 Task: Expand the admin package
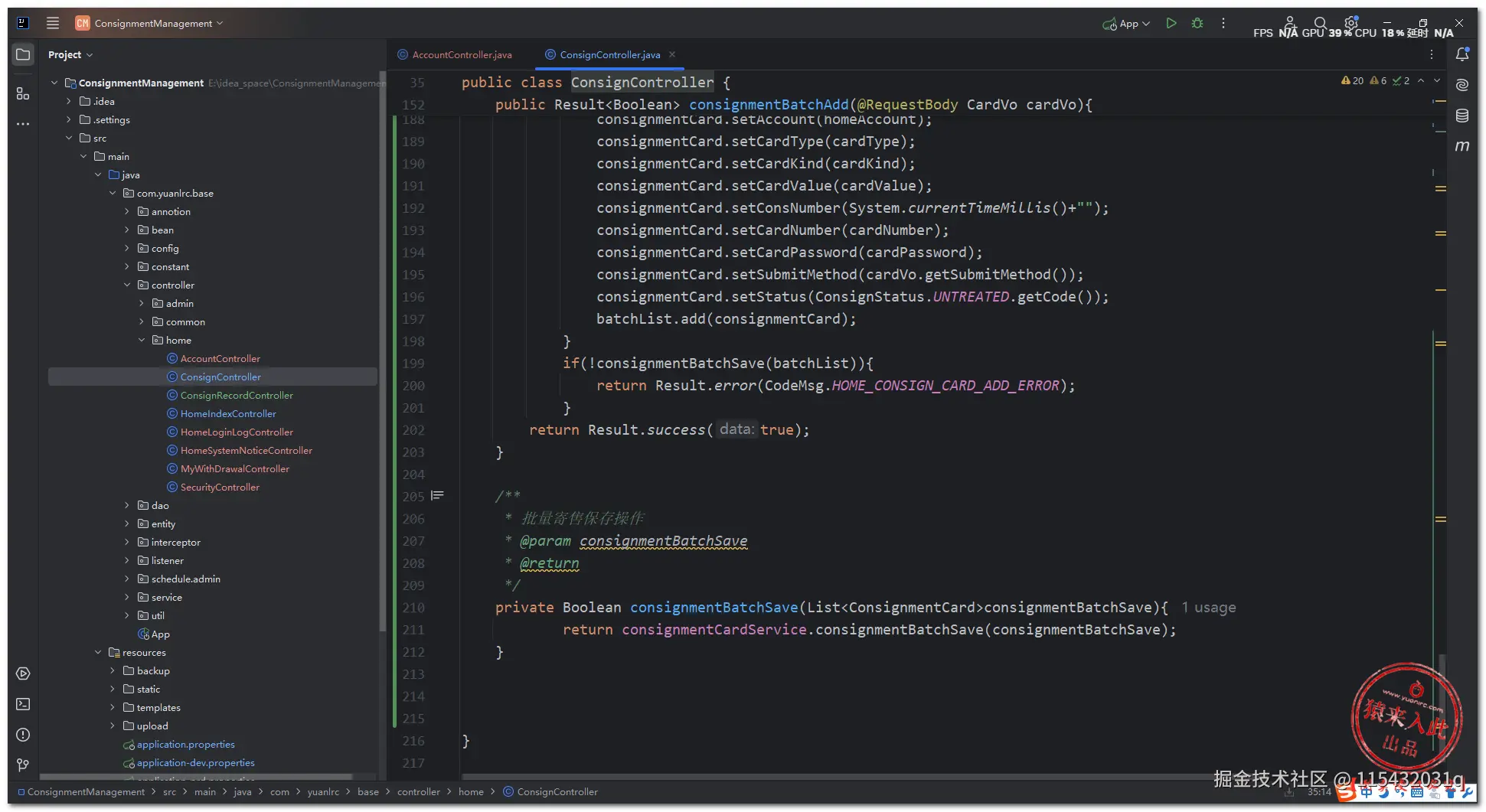[x=142, y=303]
